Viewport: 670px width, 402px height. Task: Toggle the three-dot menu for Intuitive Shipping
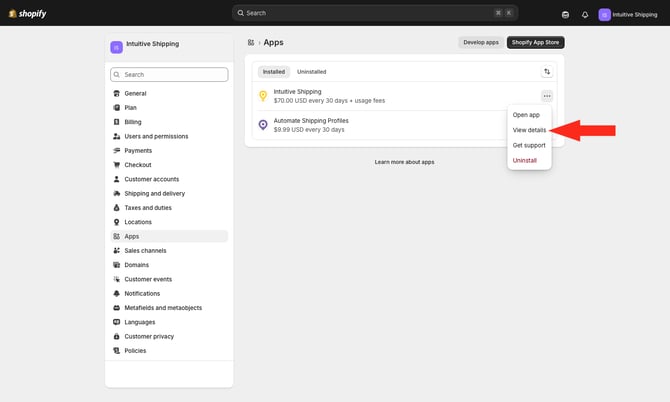tap(547, 96)
